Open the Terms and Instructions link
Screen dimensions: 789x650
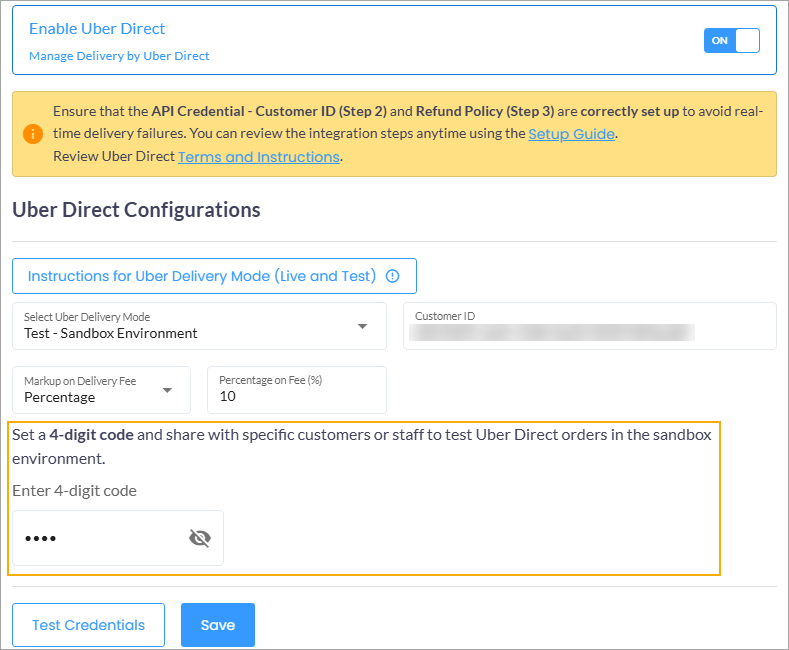point(259,157)
